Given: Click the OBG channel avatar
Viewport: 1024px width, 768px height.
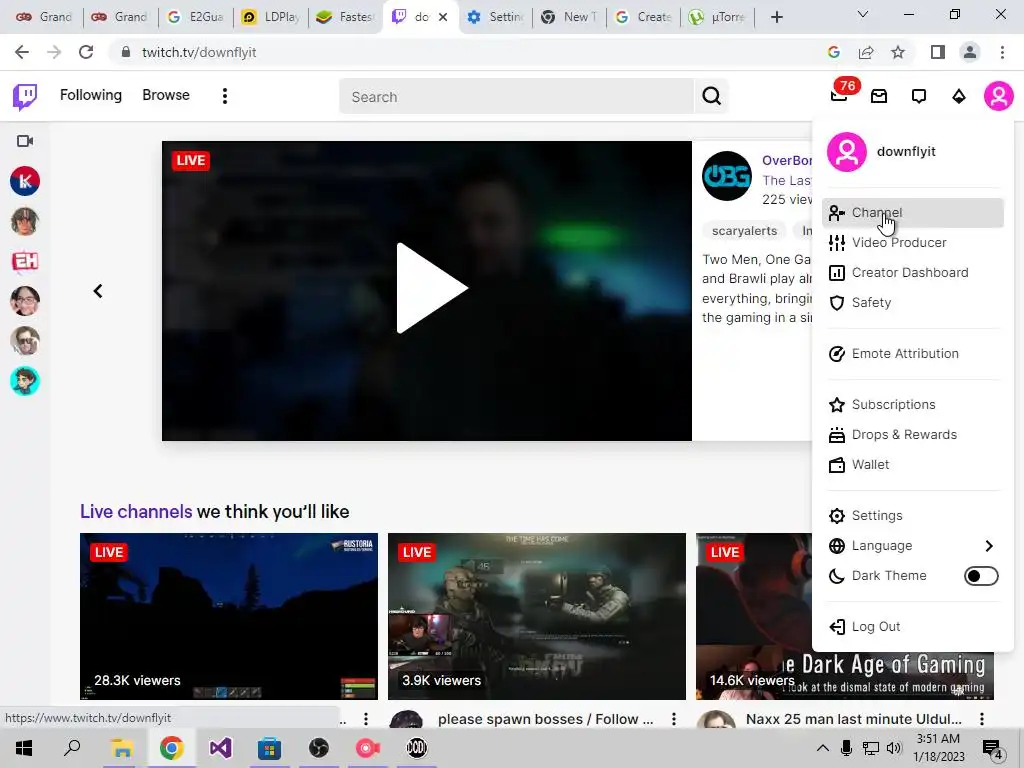Looking at the screenshot, I should 726,176.
